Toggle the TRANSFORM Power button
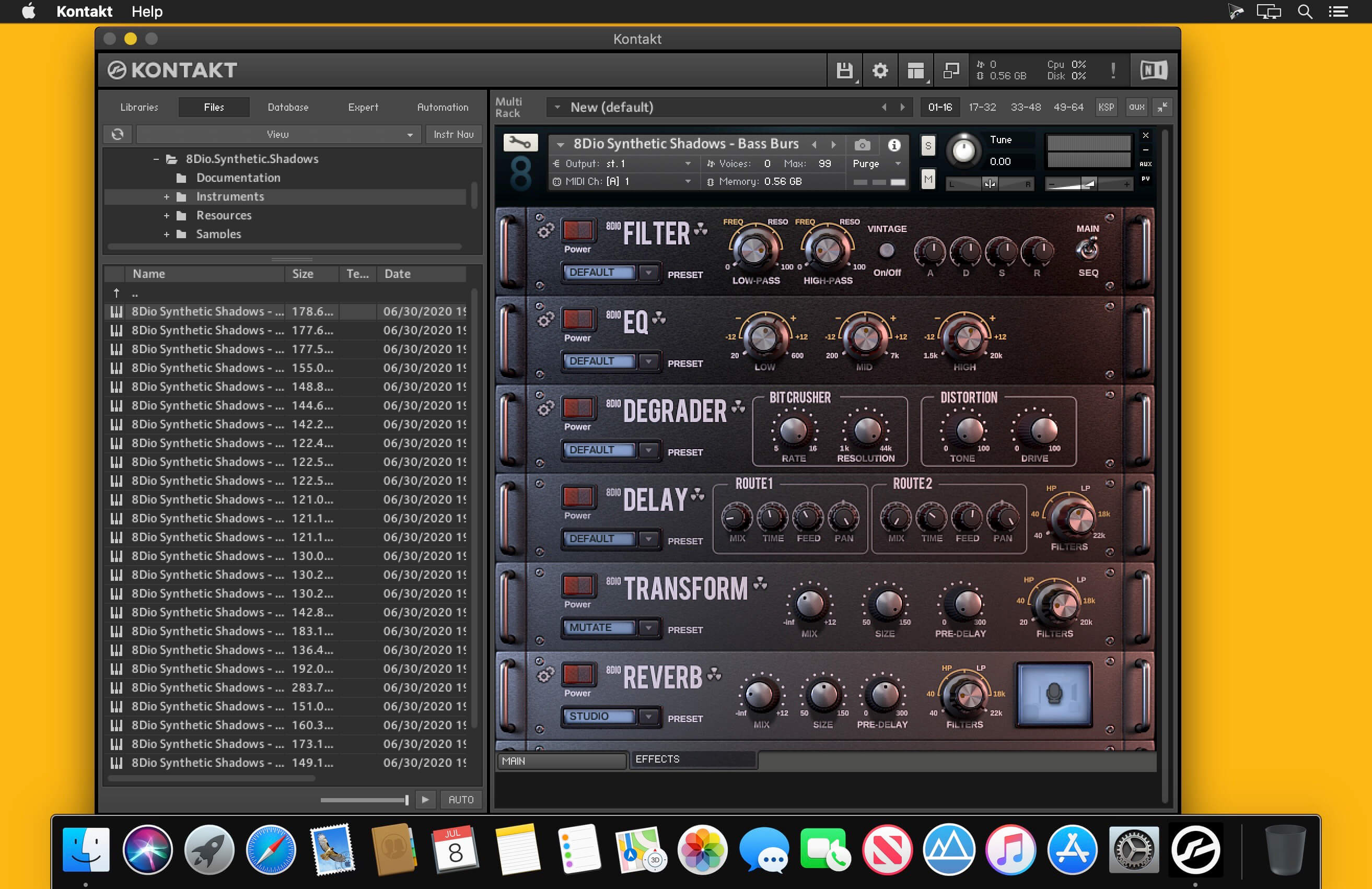The width and height of the screenshot is (1372, 889). click(578, 585)
